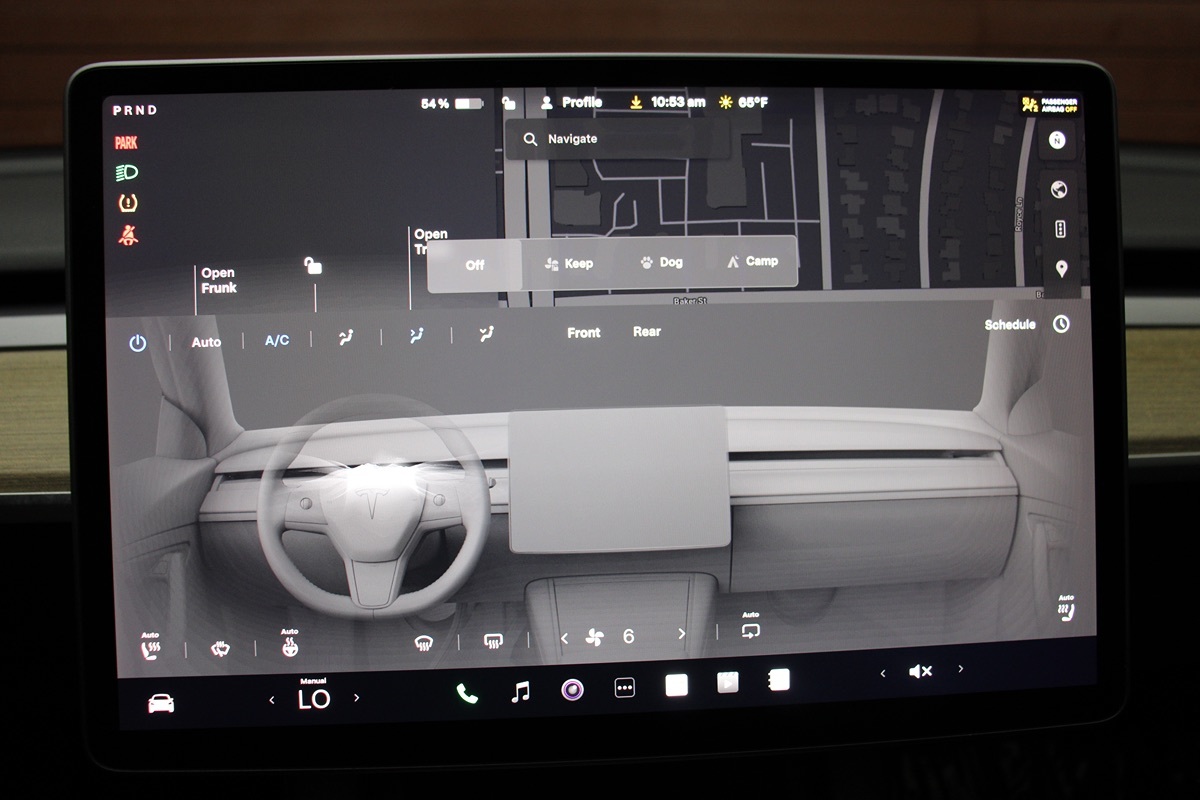Select Camp mode
The width and height of the screenshot is (1200, 800).
[749, 261]
